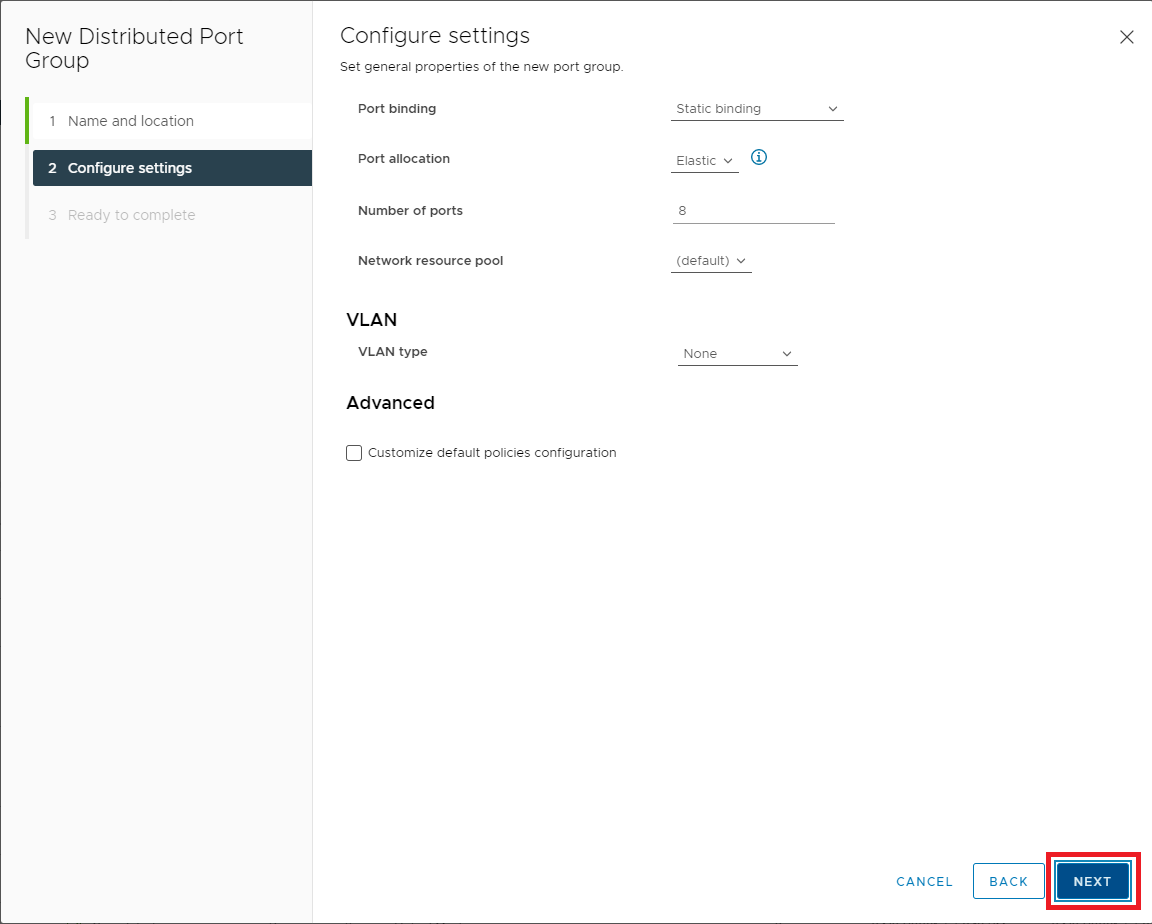Click the Cancel button
Image resolution: width=1152 pixels, height=924 pixels.
click(924, 881)
